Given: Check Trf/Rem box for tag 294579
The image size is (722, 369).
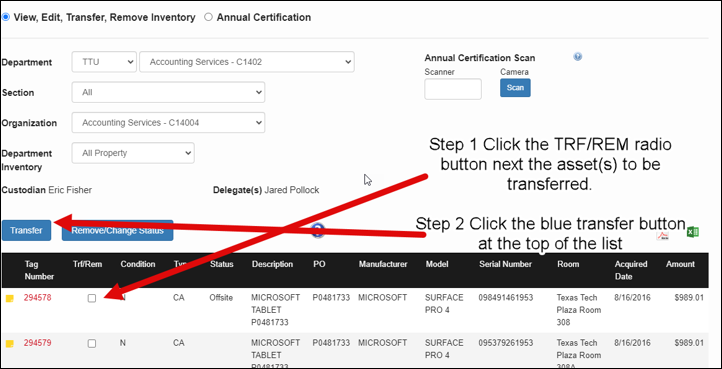Looking at the screenshot, I should (x=92, y=343).
